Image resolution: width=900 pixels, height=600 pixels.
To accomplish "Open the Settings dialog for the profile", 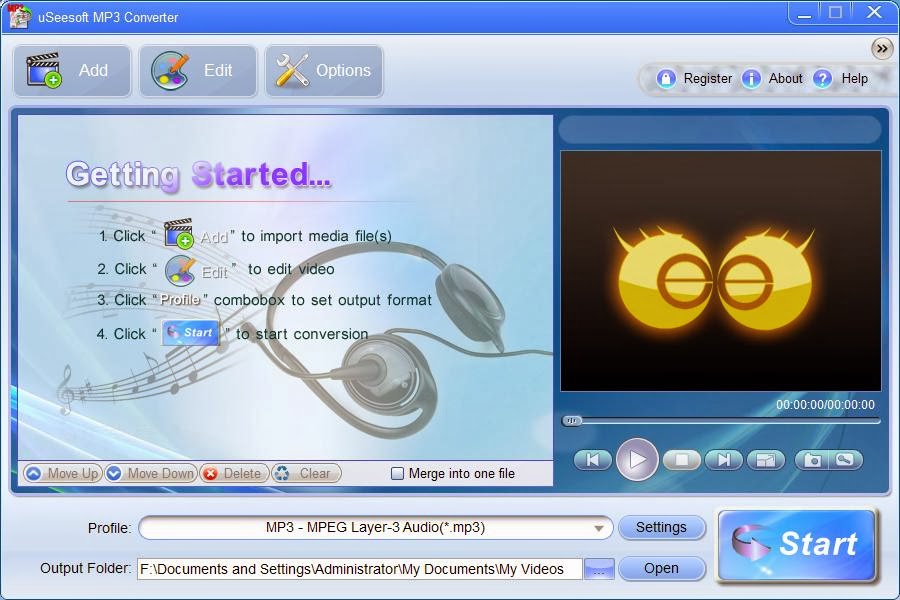I will (x=663, y=527).
